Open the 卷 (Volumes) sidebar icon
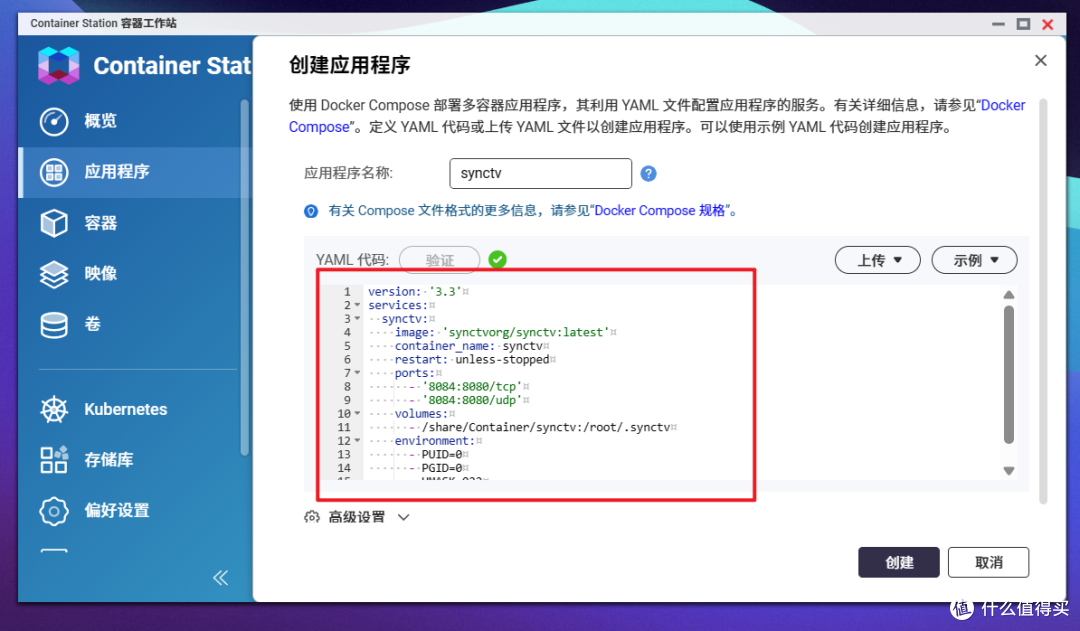 click(54, 324)
